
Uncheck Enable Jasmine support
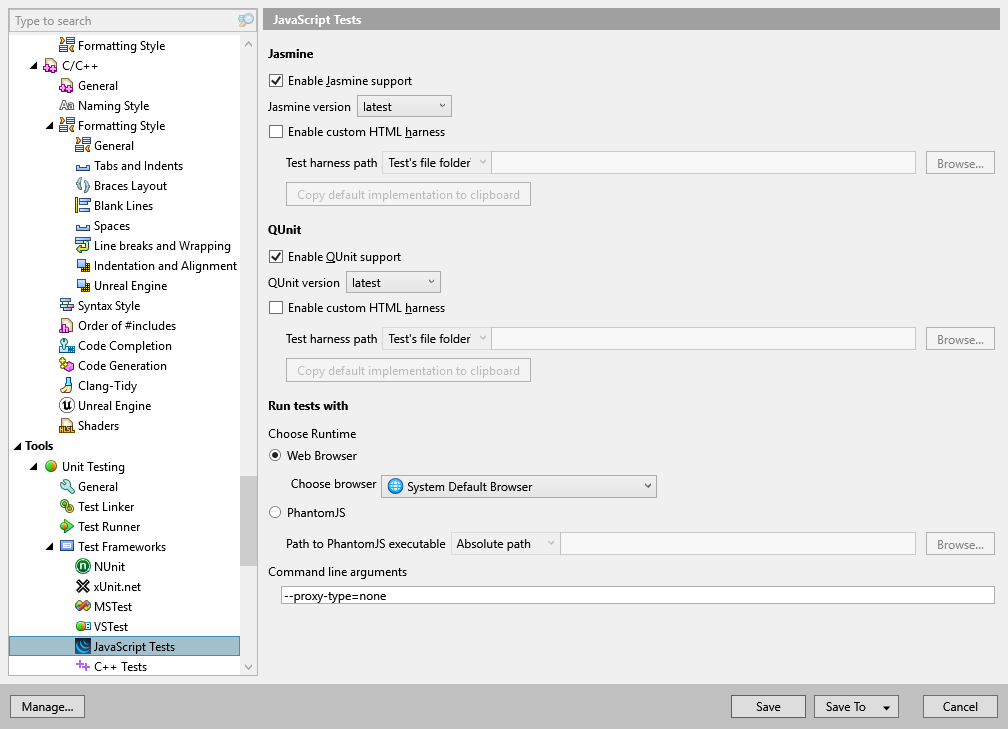click(275, 80)
